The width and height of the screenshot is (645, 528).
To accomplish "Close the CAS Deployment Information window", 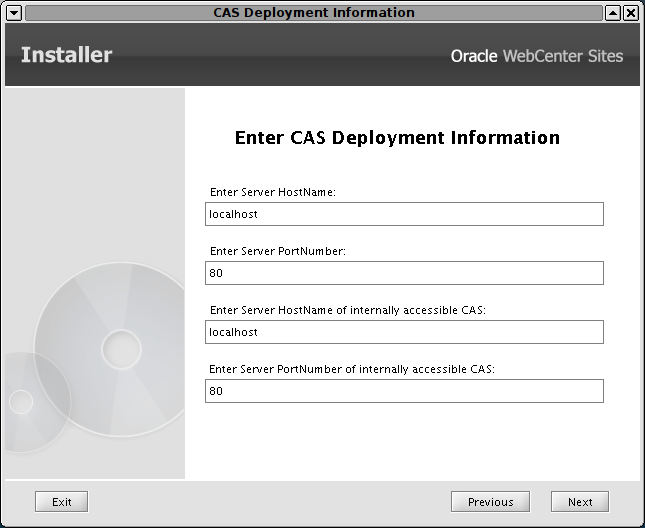I will point(630,13).
